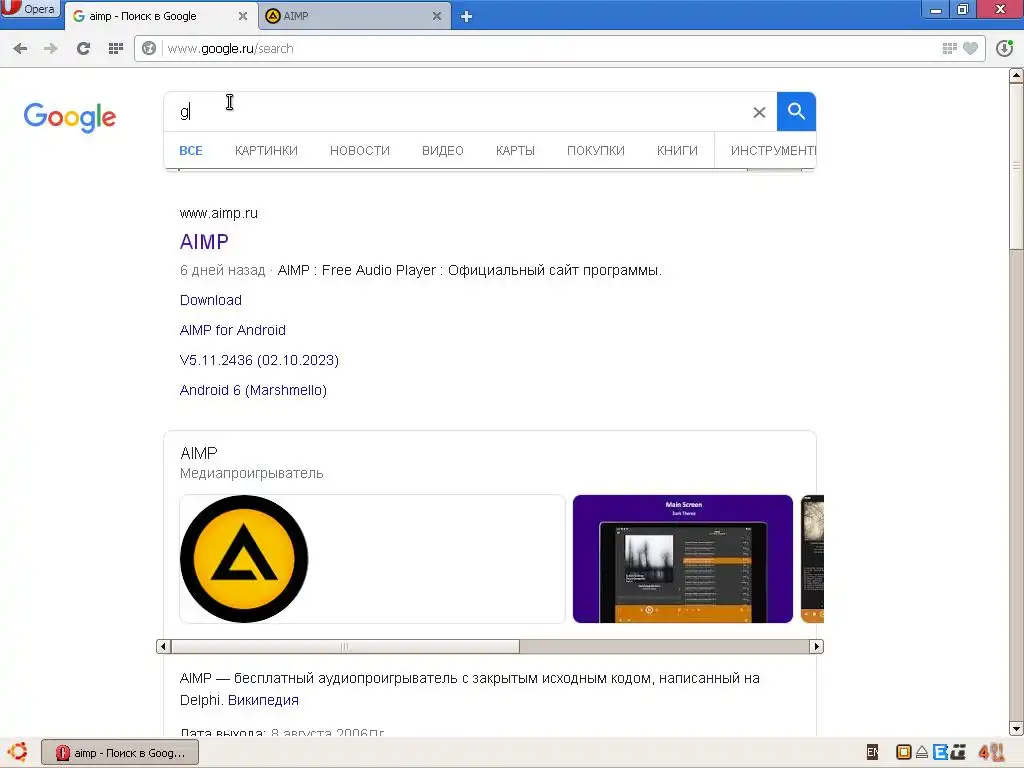Click the vertical scrollbar up arrow

(1016, 76)
